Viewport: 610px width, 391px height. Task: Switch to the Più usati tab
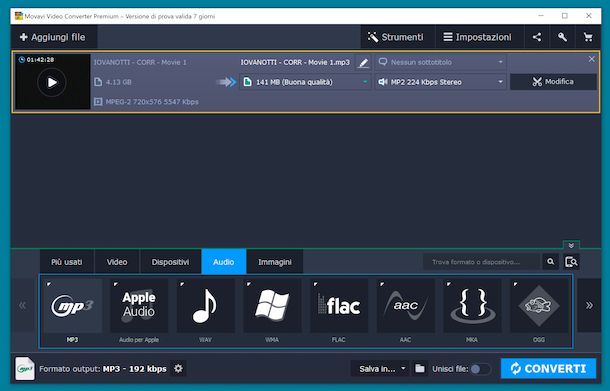point(67,262)
